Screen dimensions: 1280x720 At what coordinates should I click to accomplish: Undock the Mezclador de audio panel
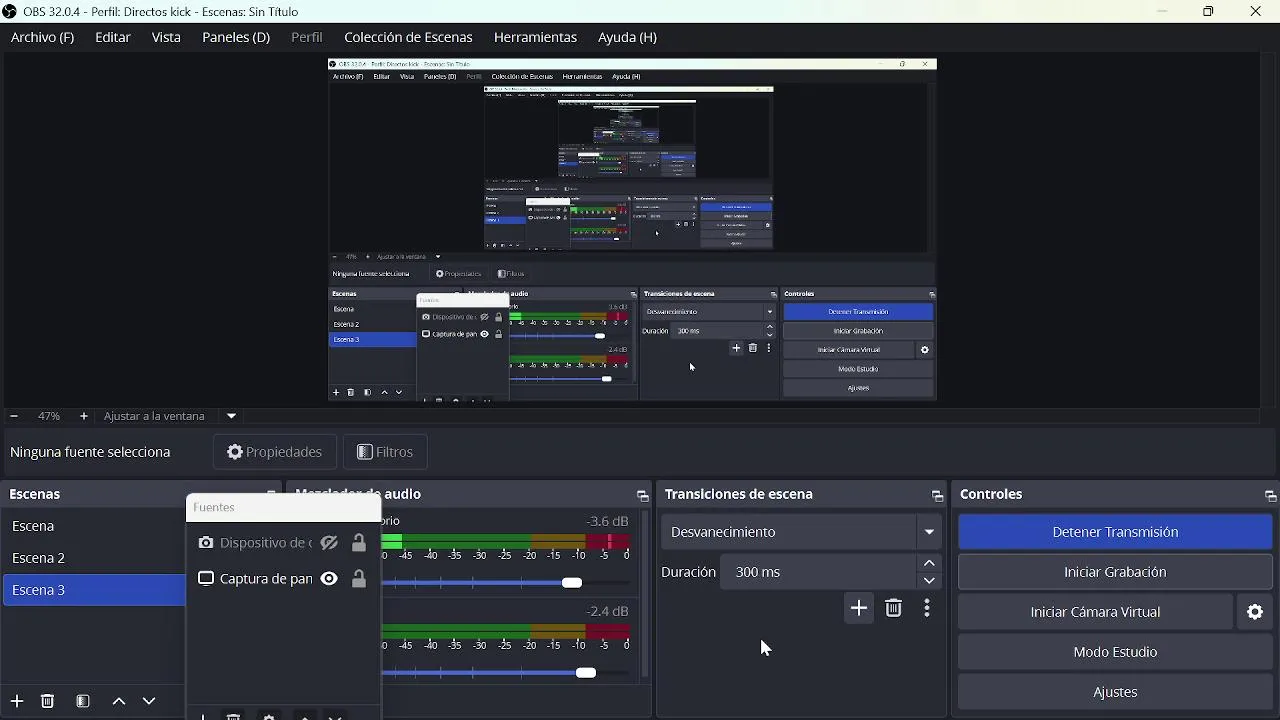coord(642,495)
